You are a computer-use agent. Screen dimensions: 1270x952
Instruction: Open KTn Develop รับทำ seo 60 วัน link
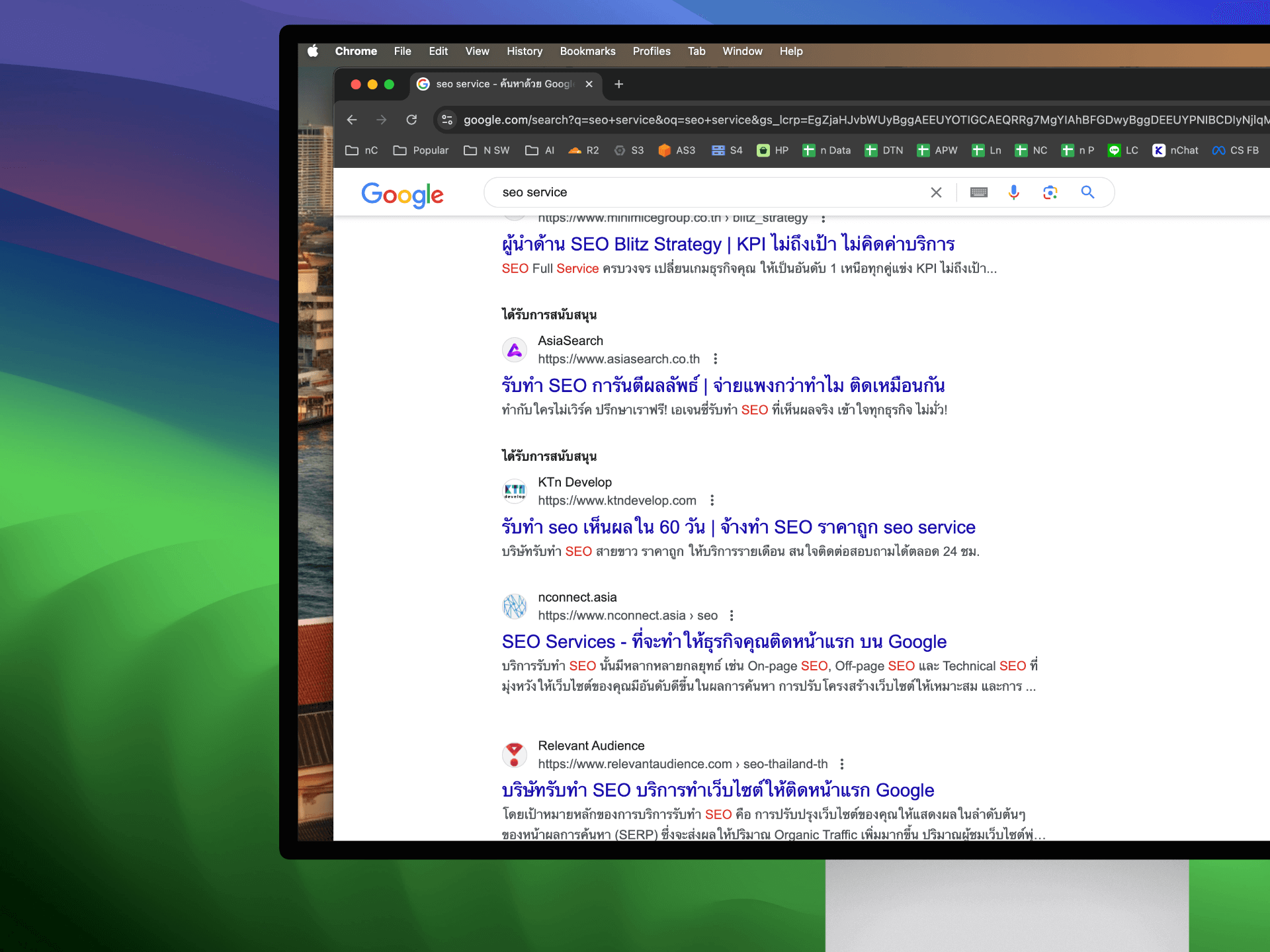click(x=738, y=527)
